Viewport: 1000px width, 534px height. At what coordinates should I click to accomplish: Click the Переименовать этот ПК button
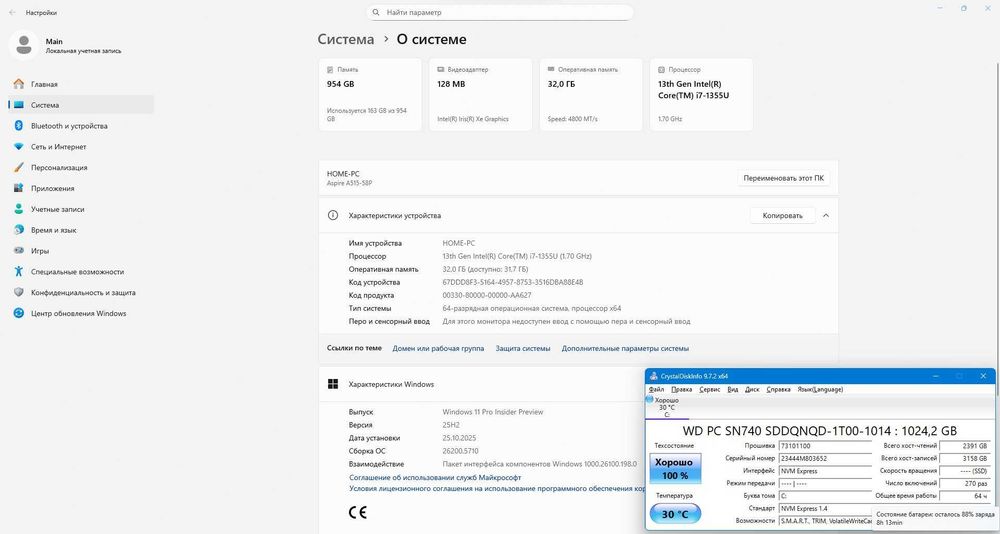[x=784, y=178]
